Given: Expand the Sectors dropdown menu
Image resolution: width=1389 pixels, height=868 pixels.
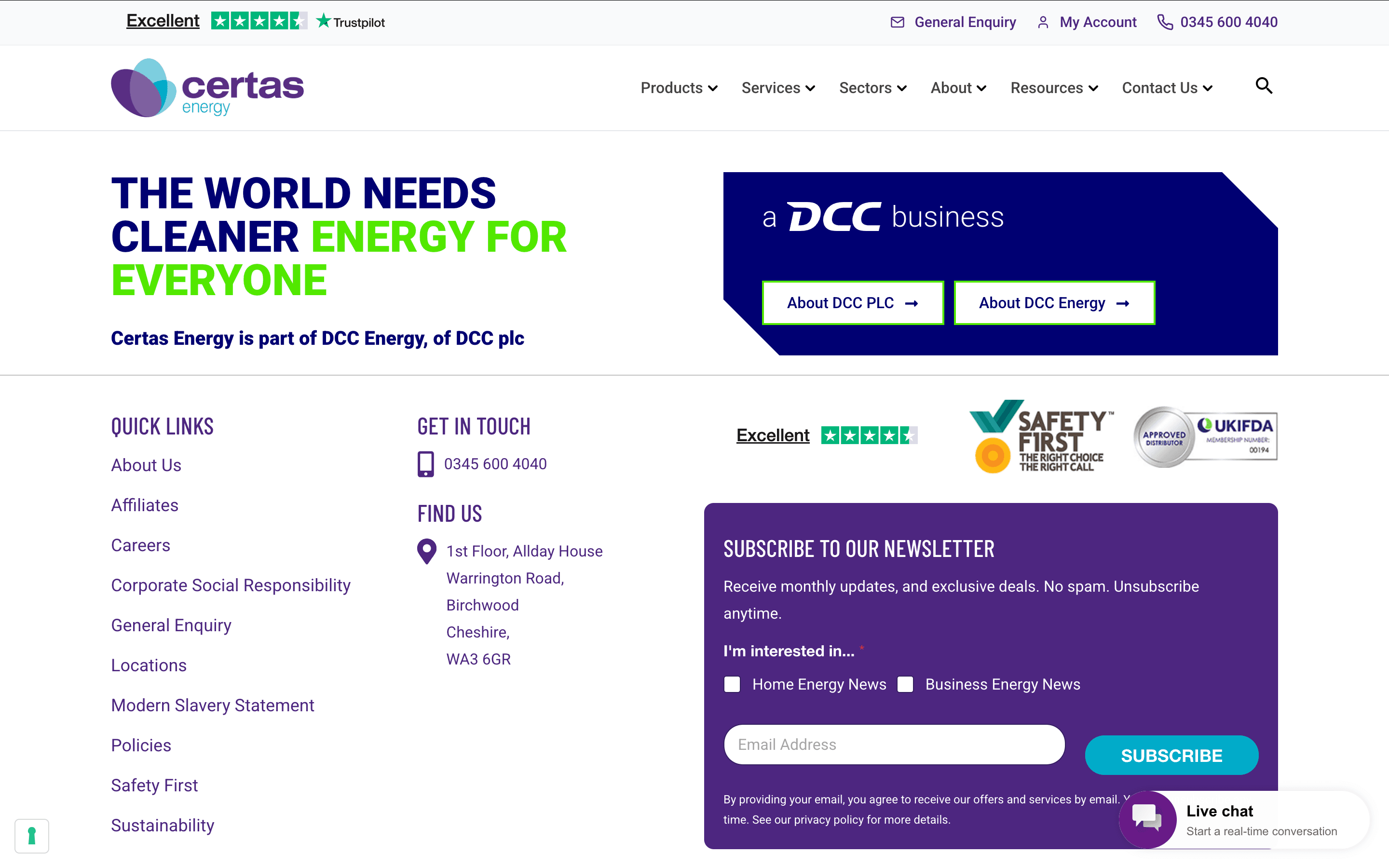Looking at the screenshot, I should 872,88.
